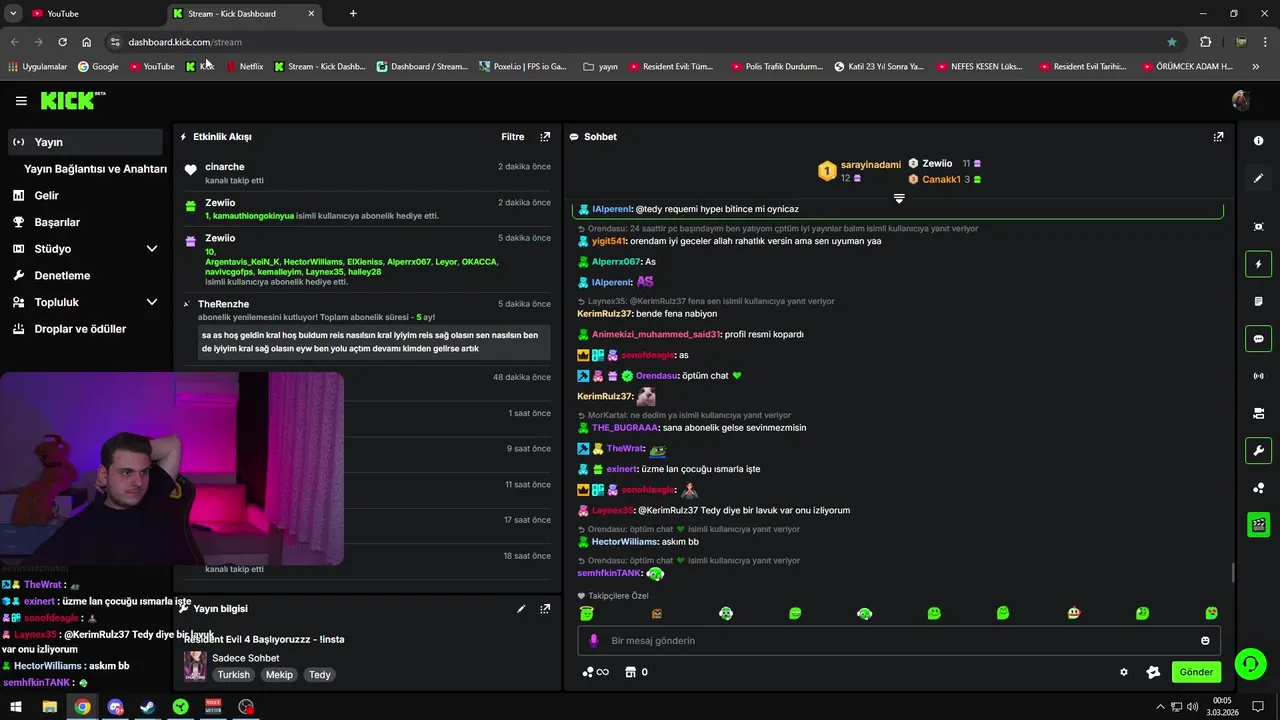Insert the halo emote, first in the quick row
The image size is (1280, 720).
(x=587, y=613)
